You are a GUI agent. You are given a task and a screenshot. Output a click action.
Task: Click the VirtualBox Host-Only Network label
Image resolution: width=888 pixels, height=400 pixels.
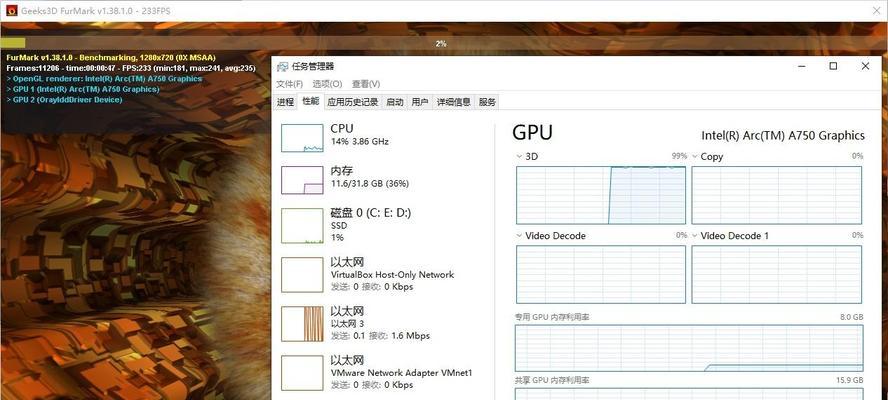point(392,274)
